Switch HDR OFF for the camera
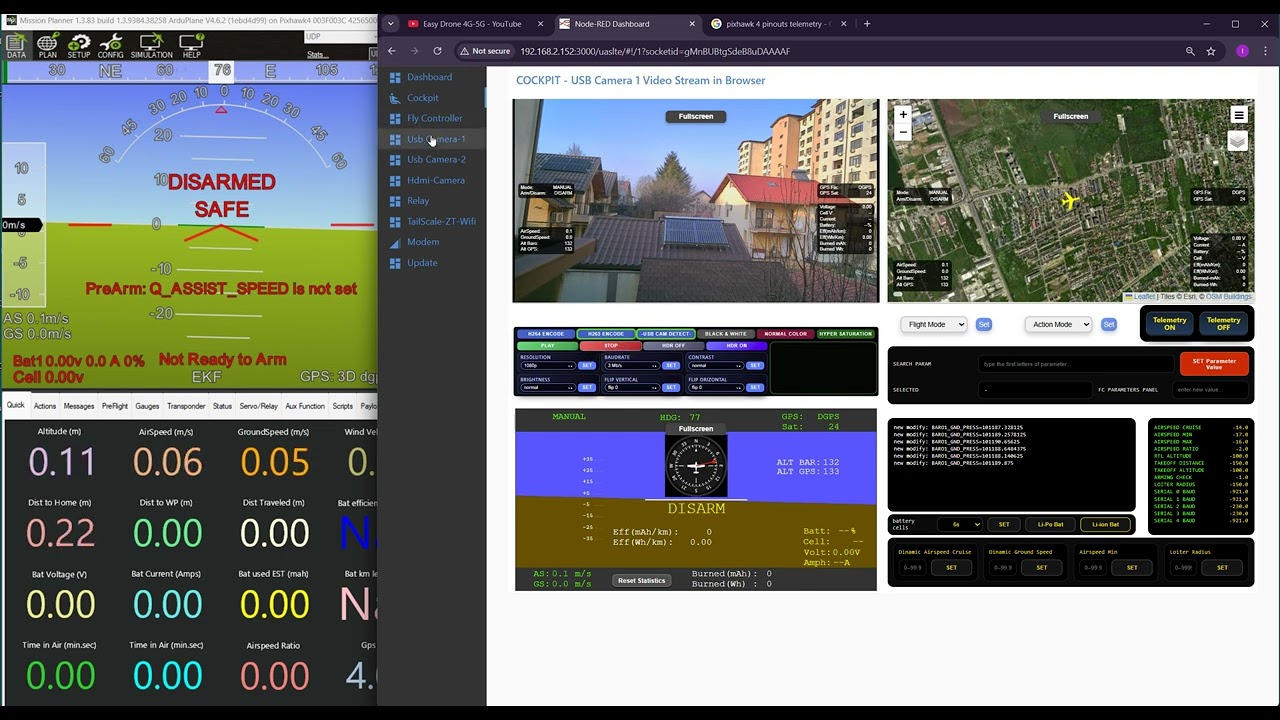This screenshot has width=1280, height=720. (673, 346)
